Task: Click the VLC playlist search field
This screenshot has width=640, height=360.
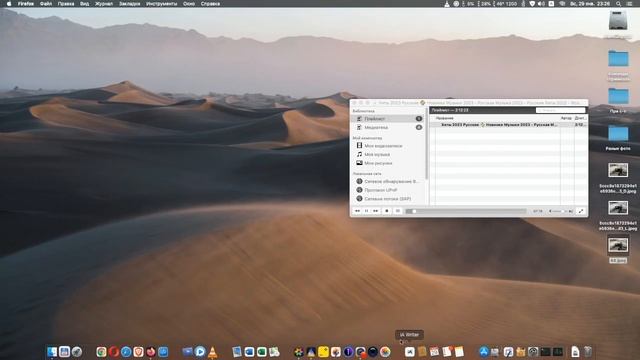Action: pyautogui.click(x=560, y=110)
